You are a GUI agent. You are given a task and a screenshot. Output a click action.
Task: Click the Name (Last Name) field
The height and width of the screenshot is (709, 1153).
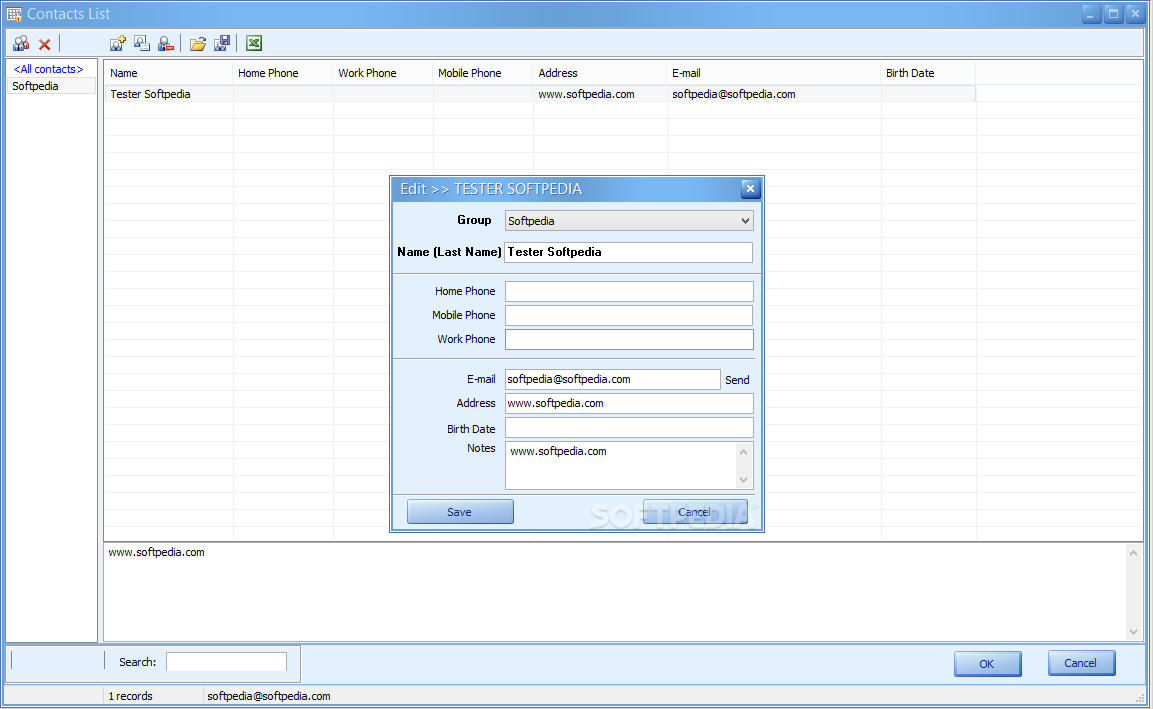(629, 252)
